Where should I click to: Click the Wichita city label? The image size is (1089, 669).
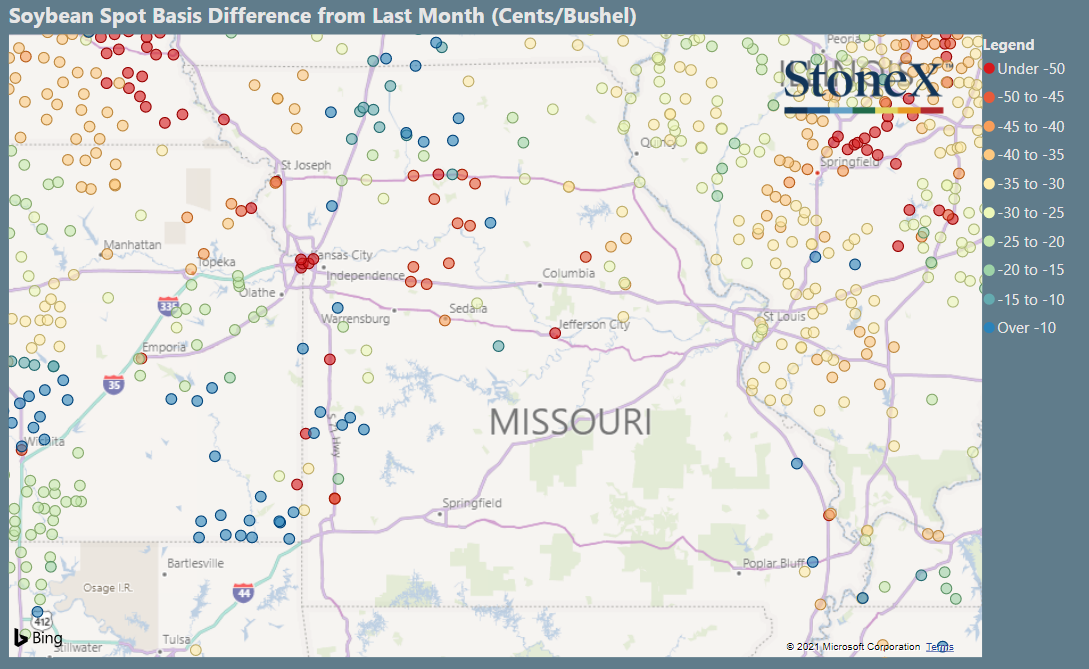(x=44, y=441)
